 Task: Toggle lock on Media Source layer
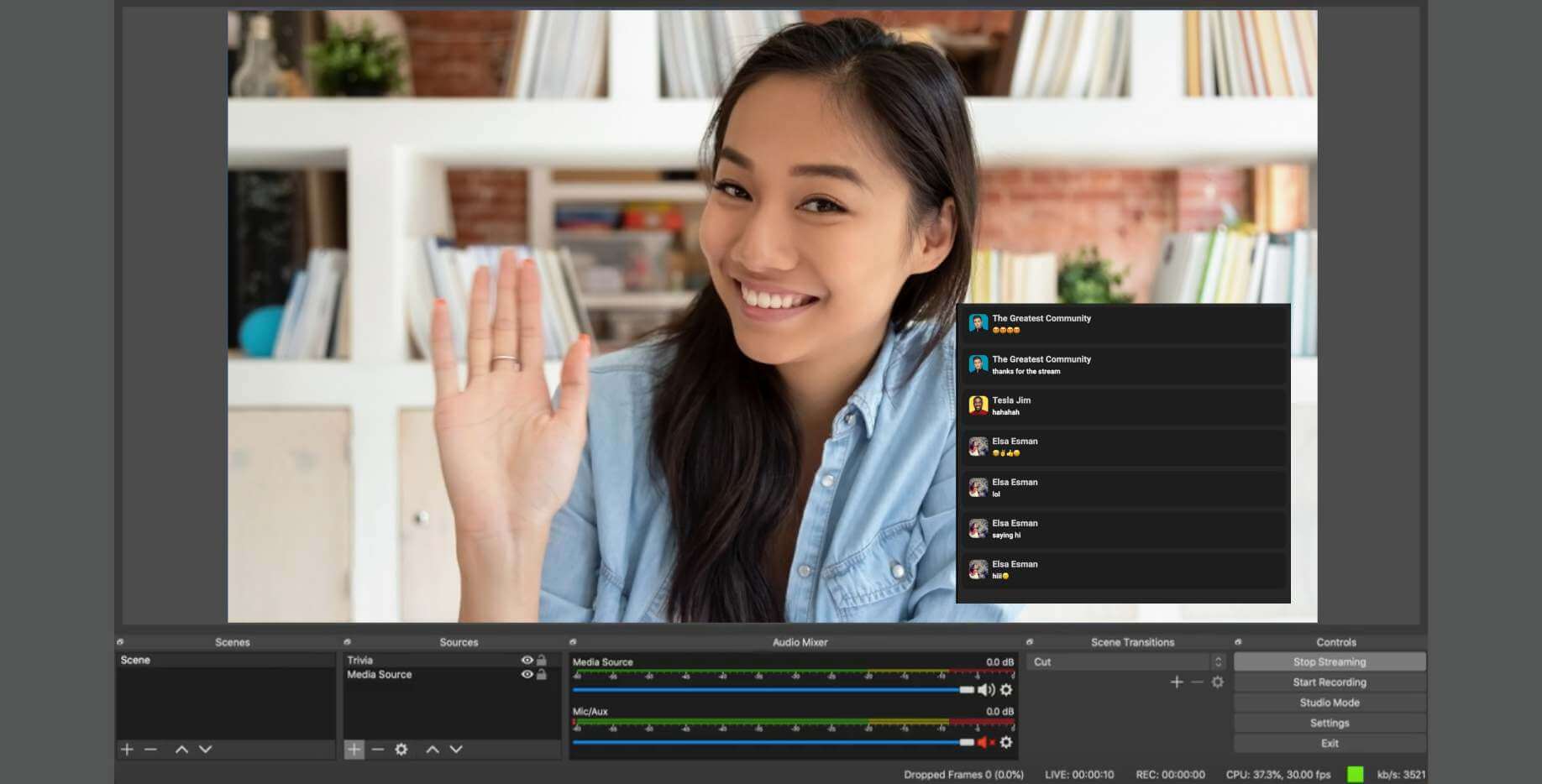click(x=542, y=674)
